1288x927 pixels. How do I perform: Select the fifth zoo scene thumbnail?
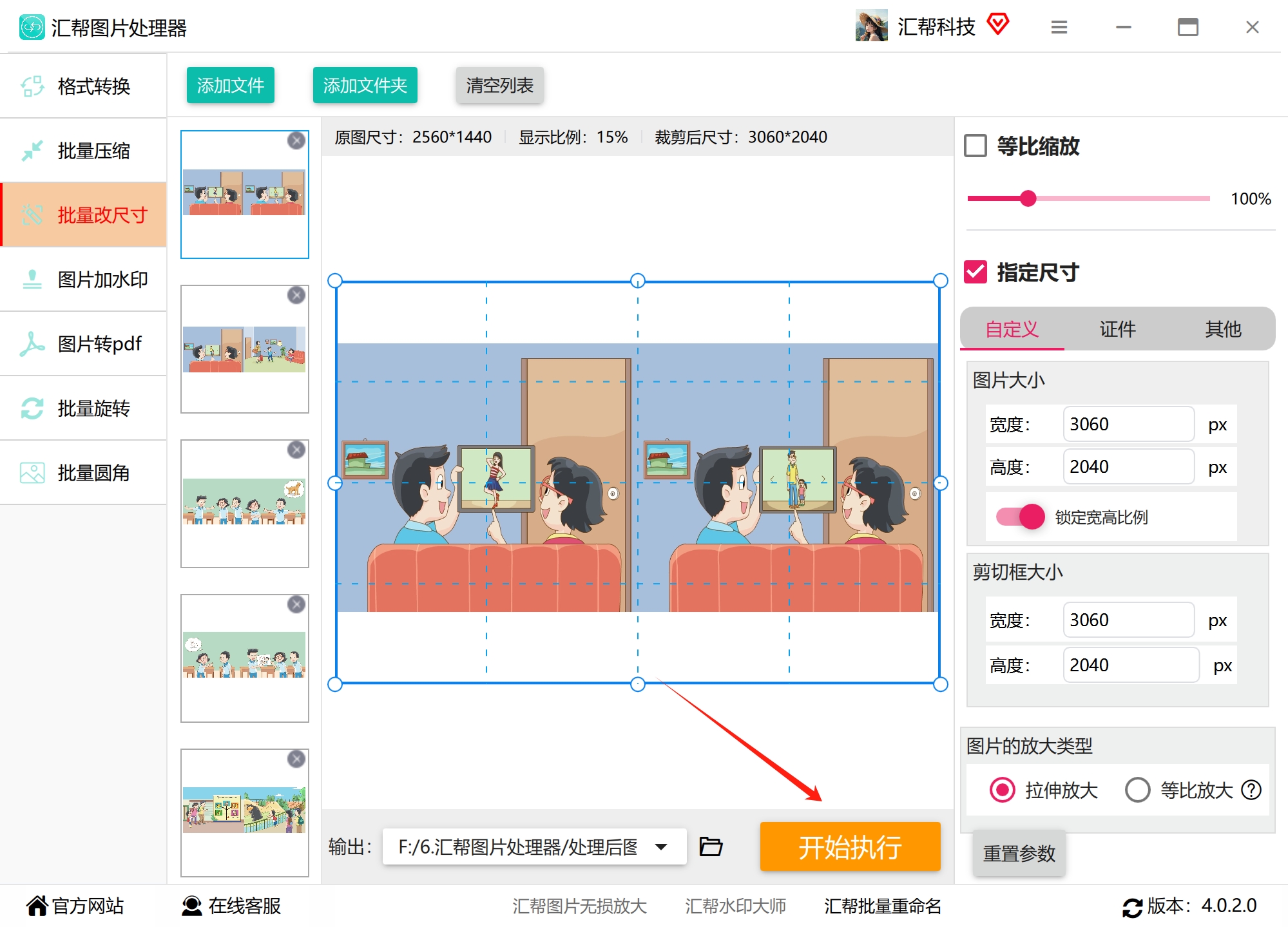245,813
